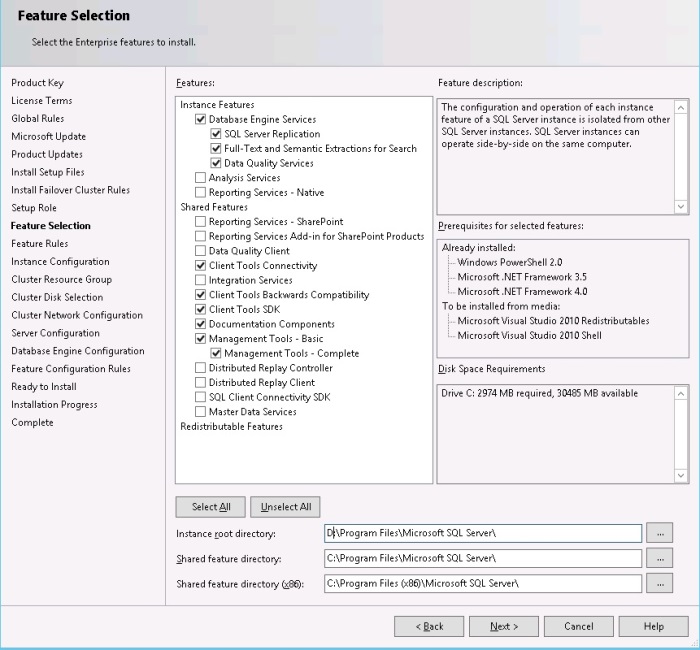Viewport: 700px width, 650px height.
Task: Uncheck Management Tools - Complete
Action: pos(216,354)
